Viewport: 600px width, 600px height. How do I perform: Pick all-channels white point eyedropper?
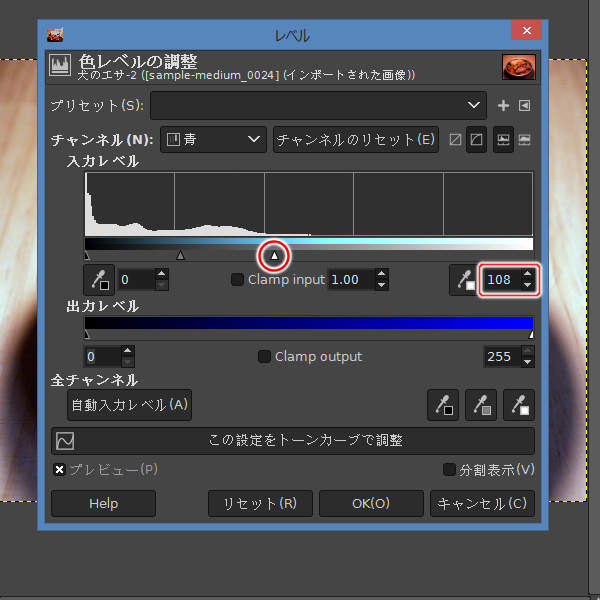(519, 405)
